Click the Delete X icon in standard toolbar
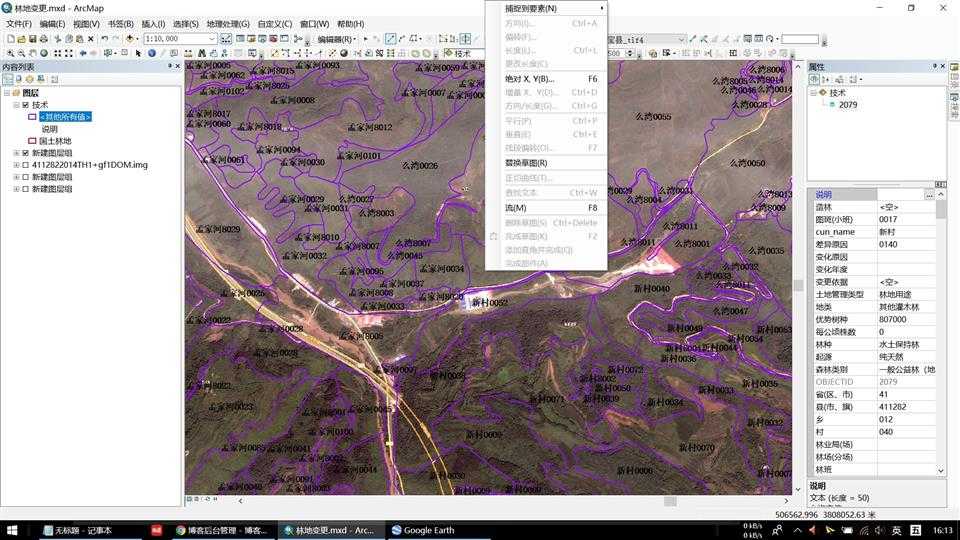Image resolution: width=960 pixels, height=540 pixels. point(91,39)
